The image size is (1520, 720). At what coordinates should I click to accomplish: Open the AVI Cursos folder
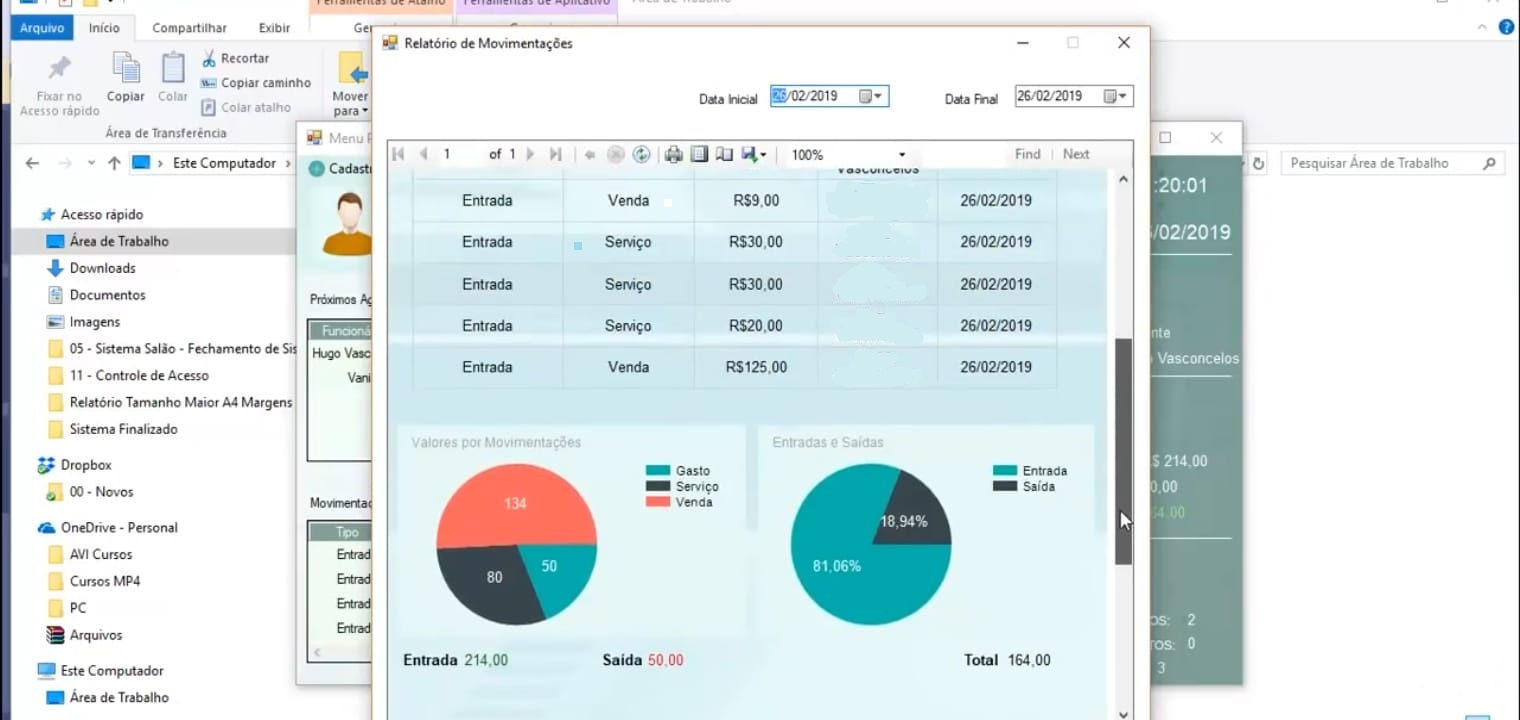pyautogui.click(x=100, y=554)
